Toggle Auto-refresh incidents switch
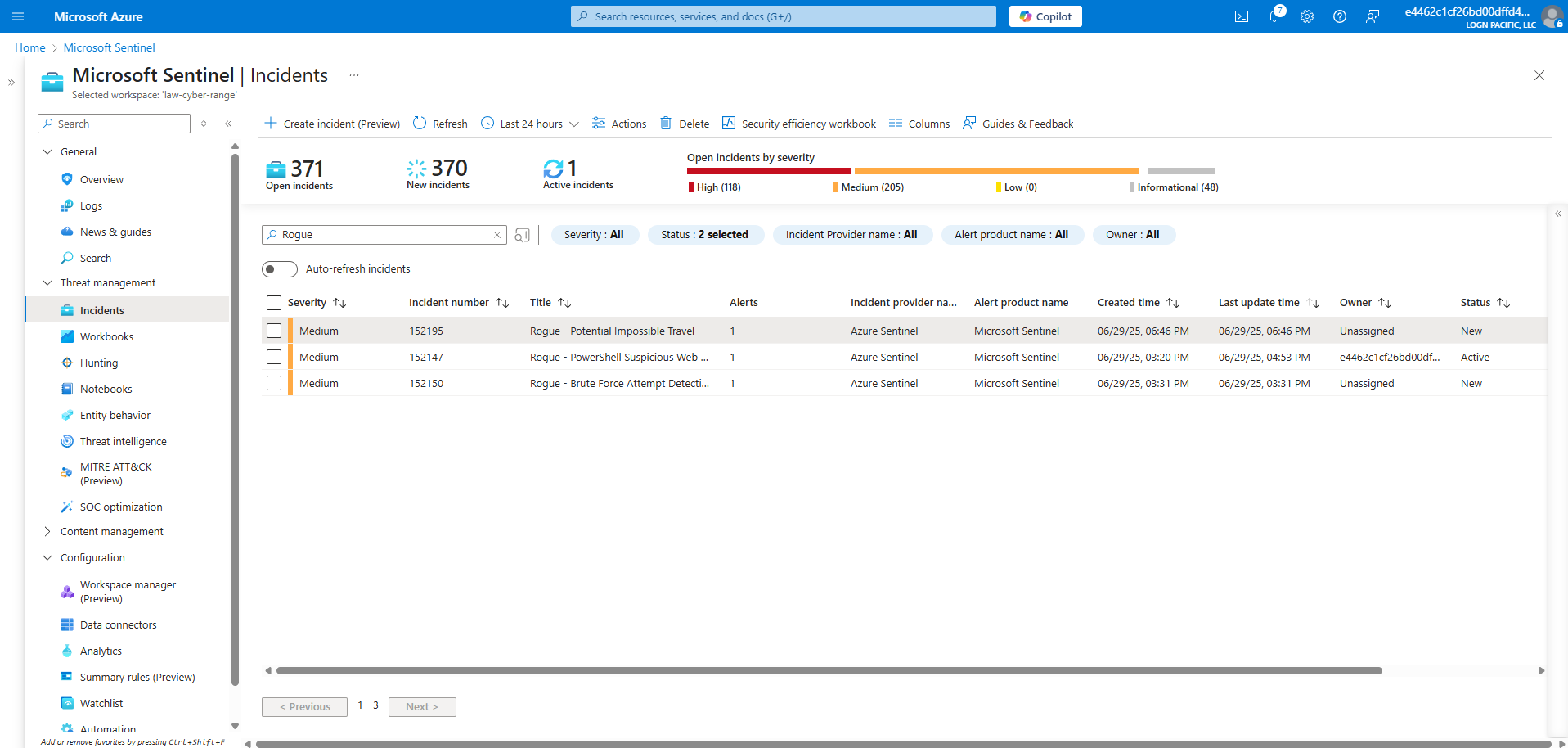 (280, 269)
